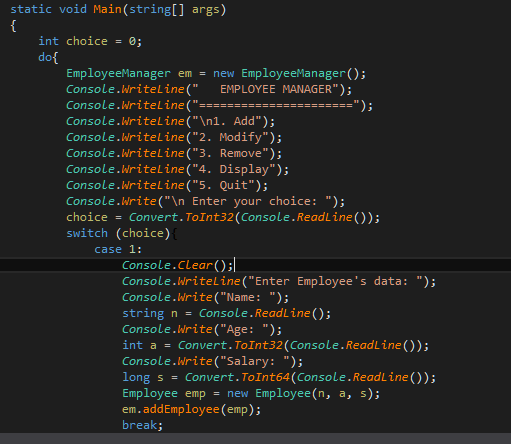Click the "2. Modify" WriteLine statement
The height and width of the screenshot is (444, 511).
tap(174, 137)
